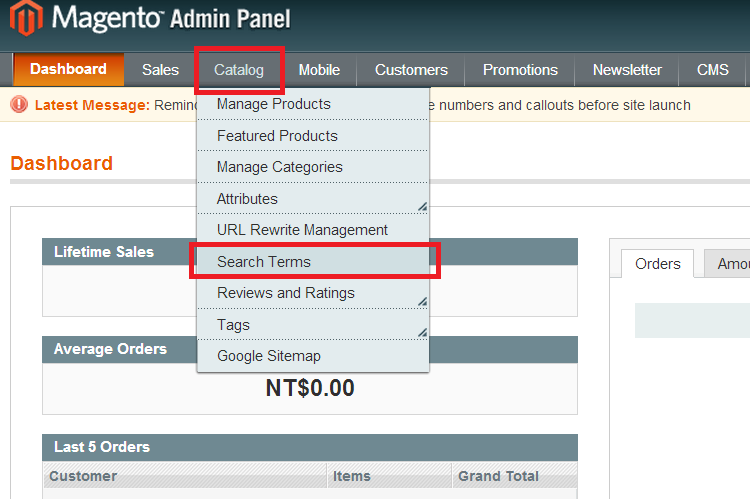Open the Sales menu
Viewport: 750px width, 499px height.
point(160,70)
